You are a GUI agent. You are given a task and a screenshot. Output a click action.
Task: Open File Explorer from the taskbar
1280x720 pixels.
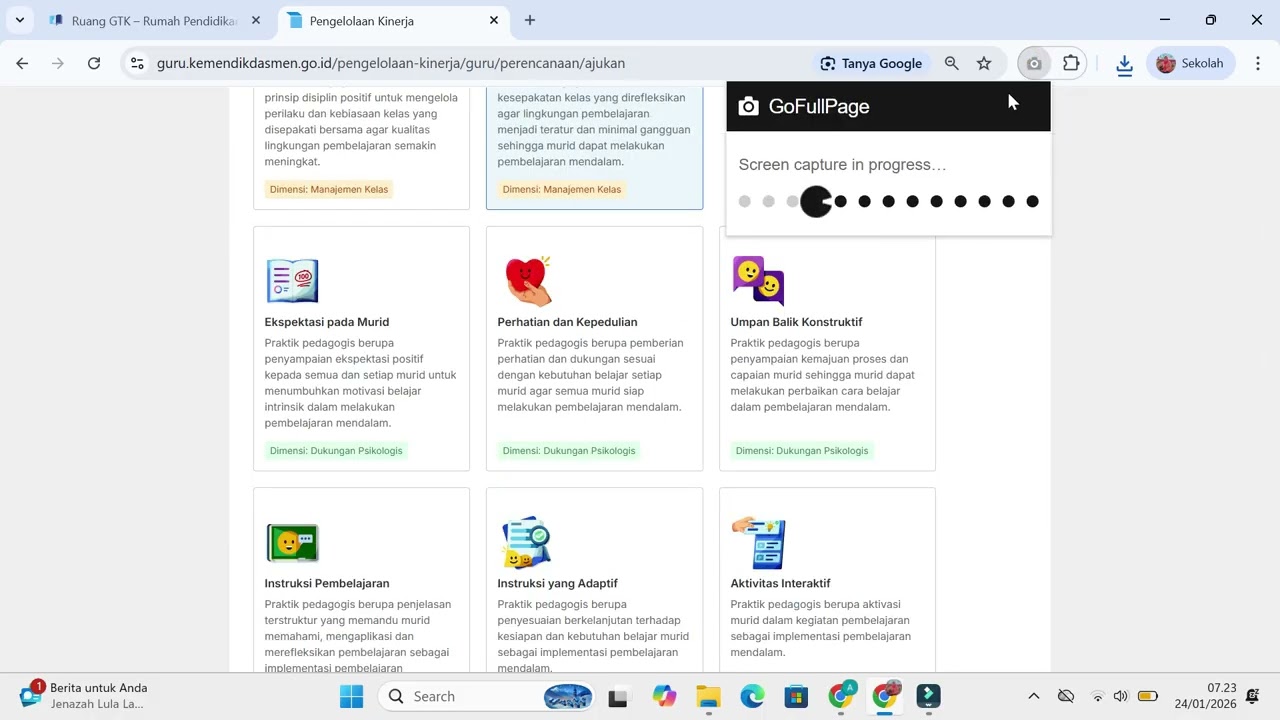(708, 696)
